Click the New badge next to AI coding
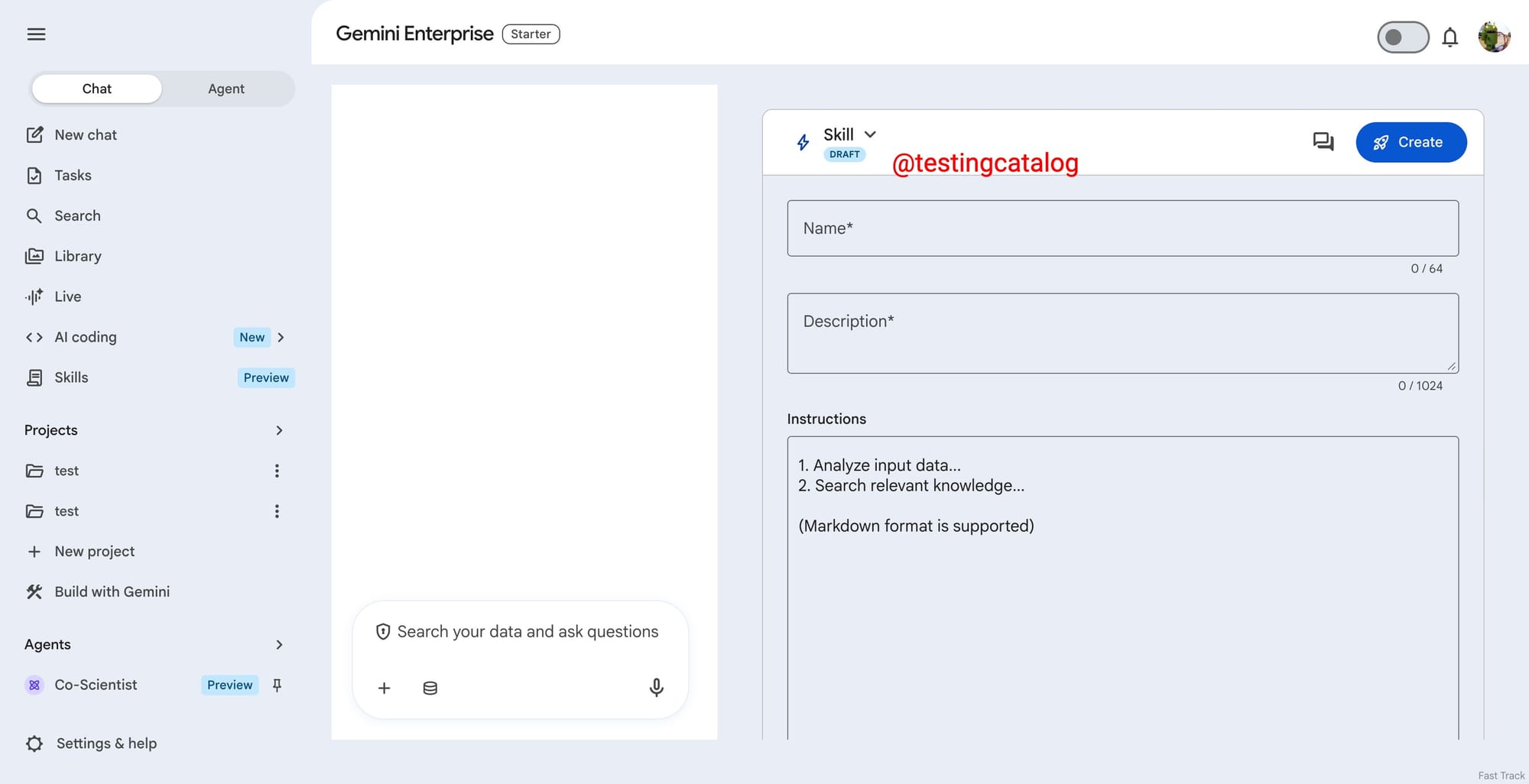This screenshot has height=784, width=1529. point(252,337)
